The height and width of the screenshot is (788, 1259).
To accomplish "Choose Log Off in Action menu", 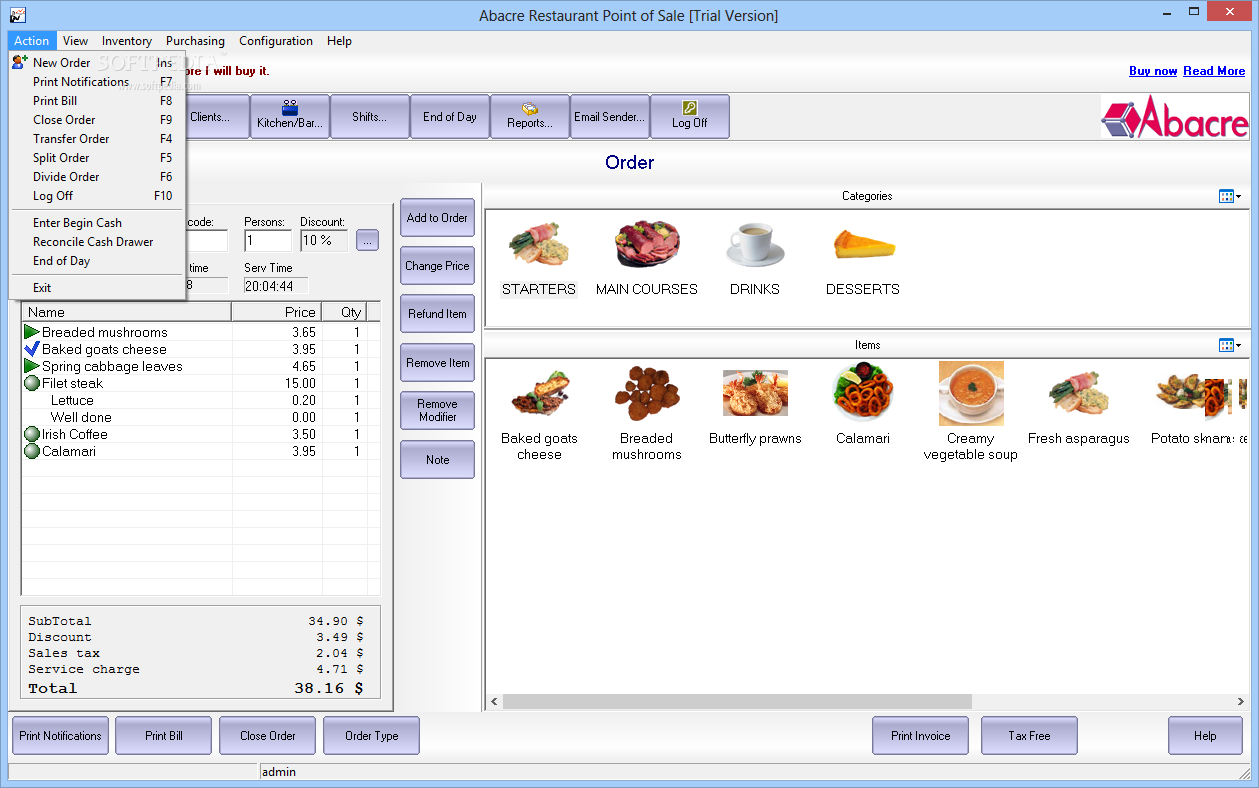I will click(x=96, y=196).
